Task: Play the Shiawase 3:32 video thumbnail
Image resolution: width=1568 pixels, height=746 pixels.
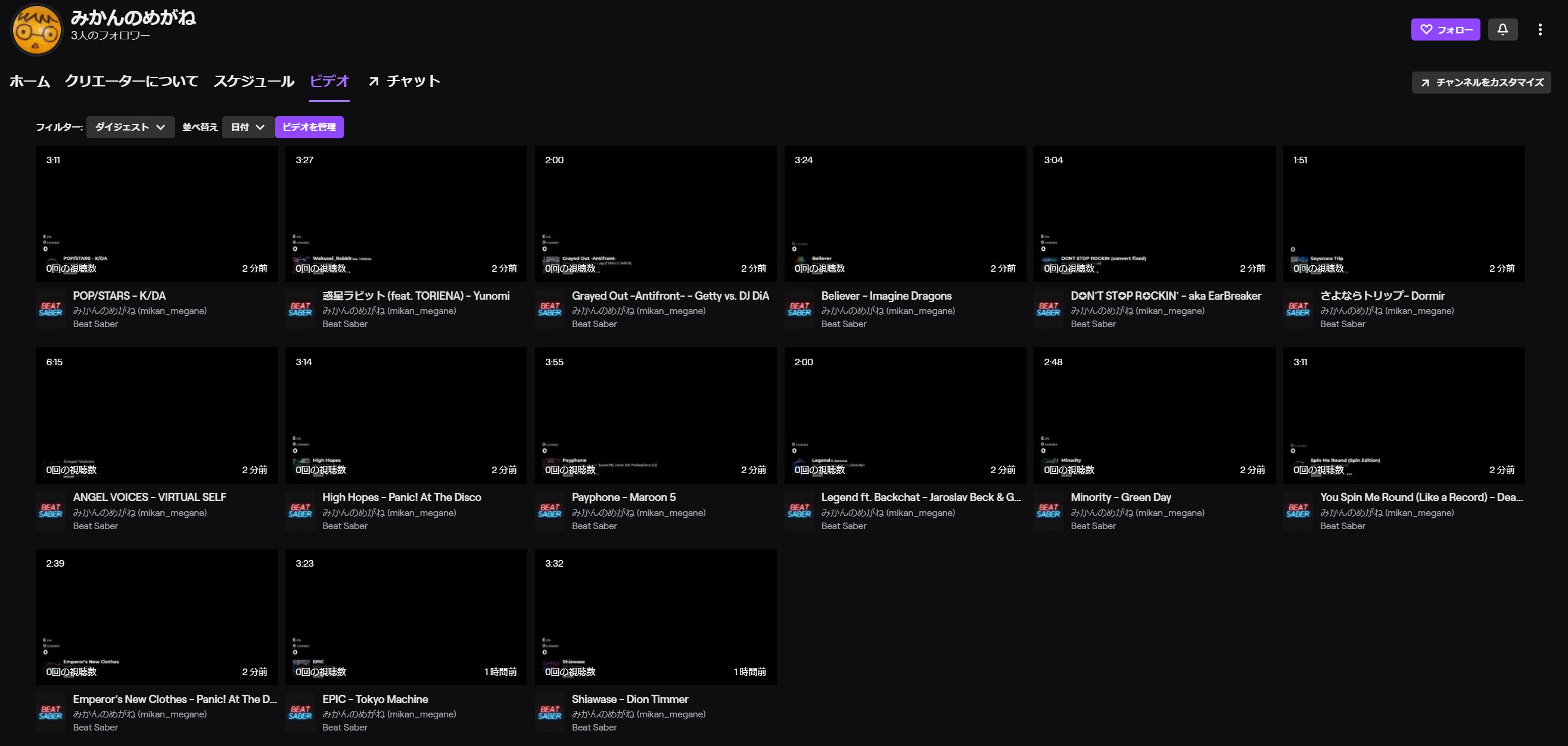Action: (655, 617)
